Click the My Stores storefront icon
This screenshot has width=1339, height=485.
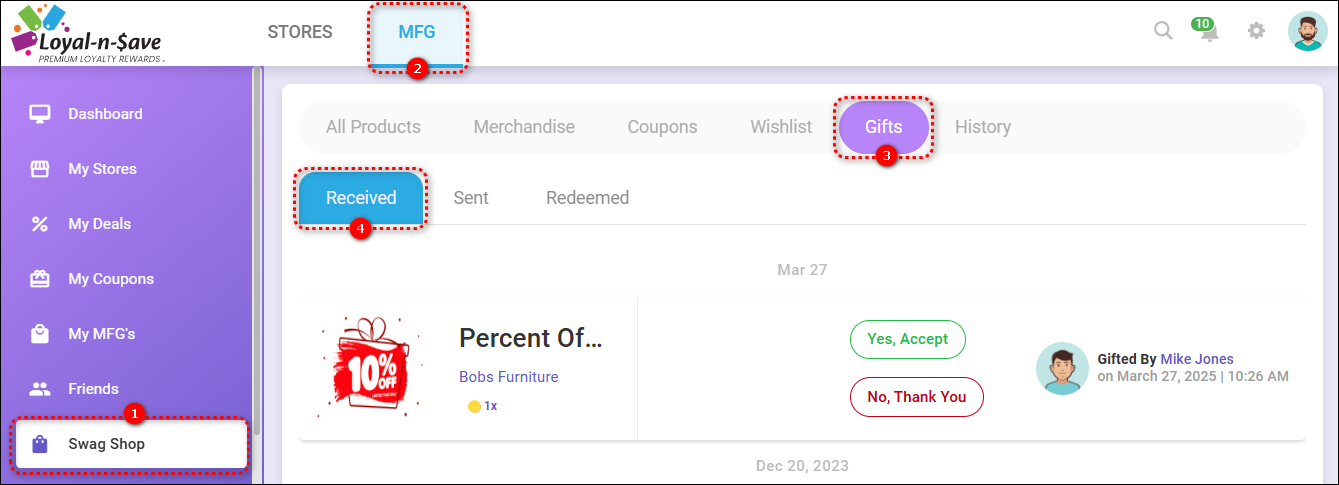pos(40,169)
